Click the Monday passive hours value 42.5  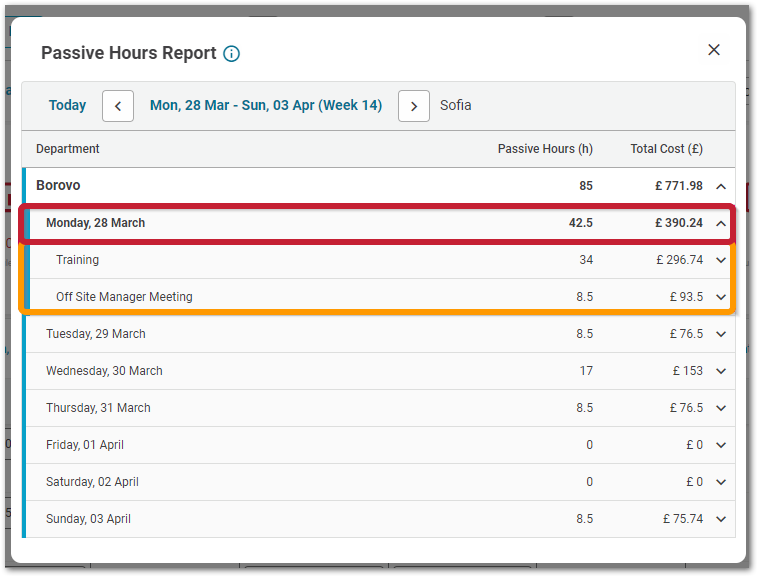point(581,223)
